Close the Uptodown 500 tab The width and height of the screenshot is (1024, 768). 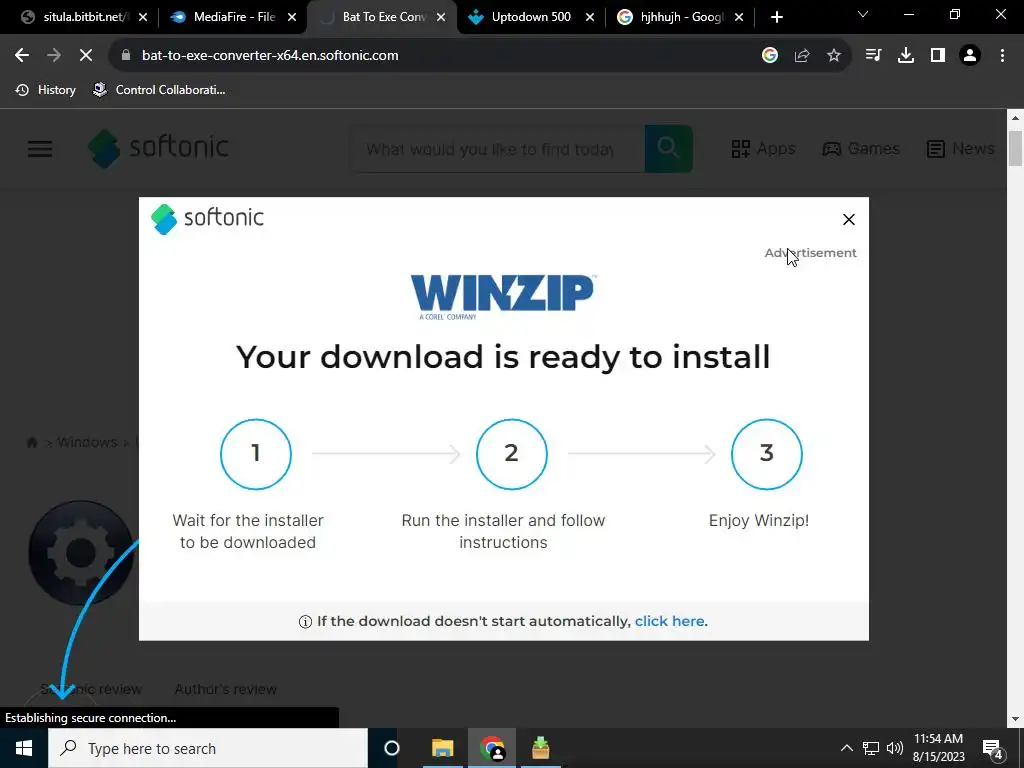click(x=590, y=18)
